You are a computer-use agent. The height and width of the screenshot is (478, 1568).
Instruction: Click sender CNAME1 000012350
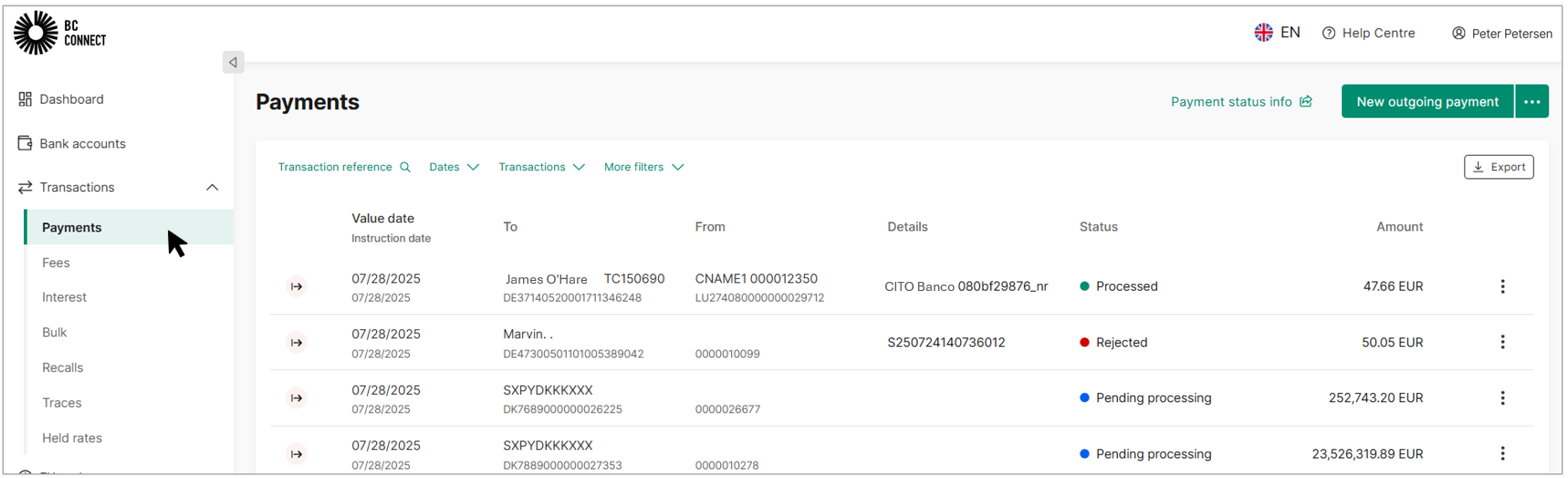tap(756, 278)
